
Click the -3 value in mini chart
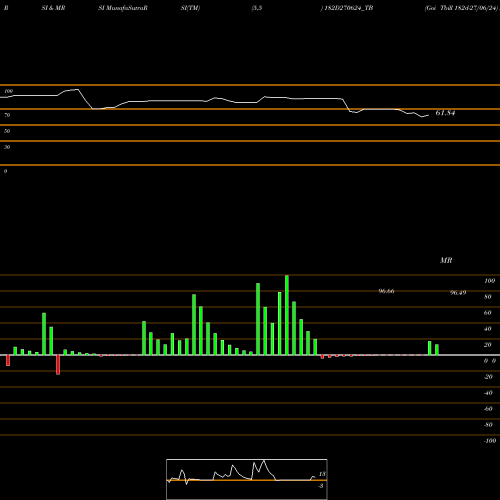tap(321, 486)
